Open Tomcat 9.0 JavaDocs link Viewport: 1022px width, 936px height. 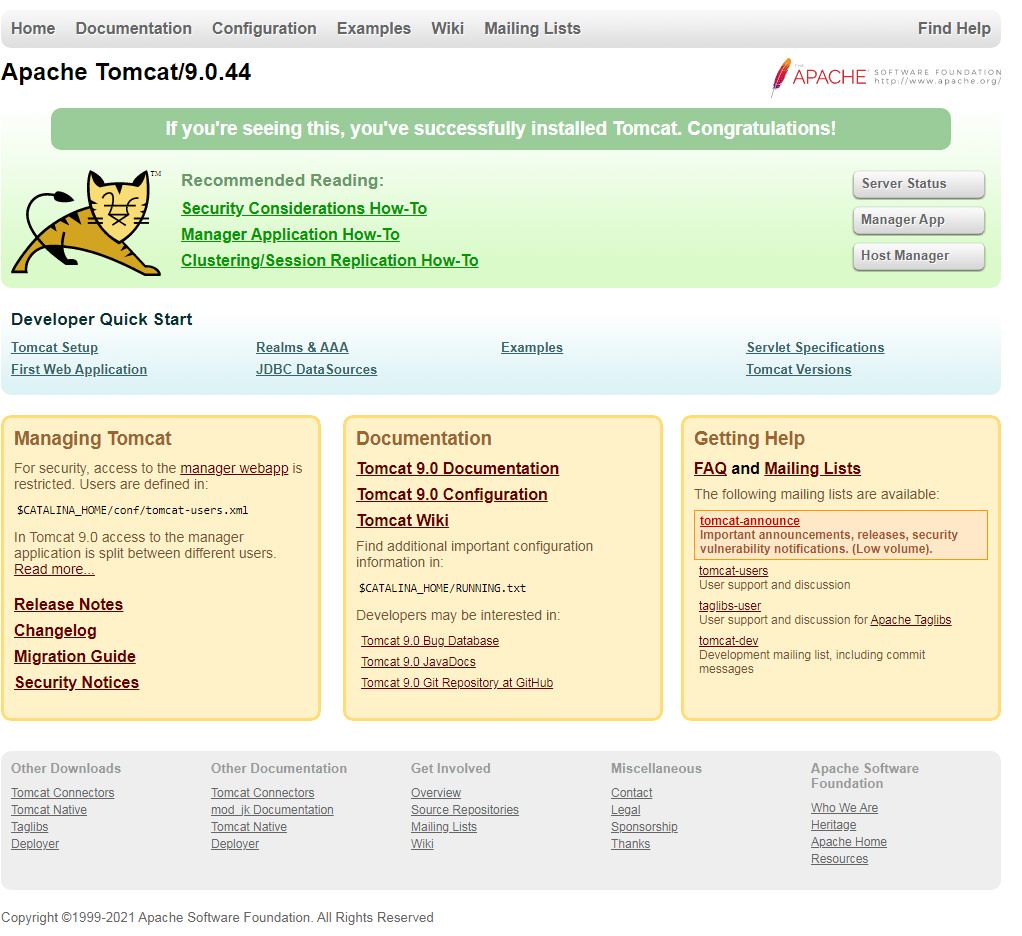[418, 662]
